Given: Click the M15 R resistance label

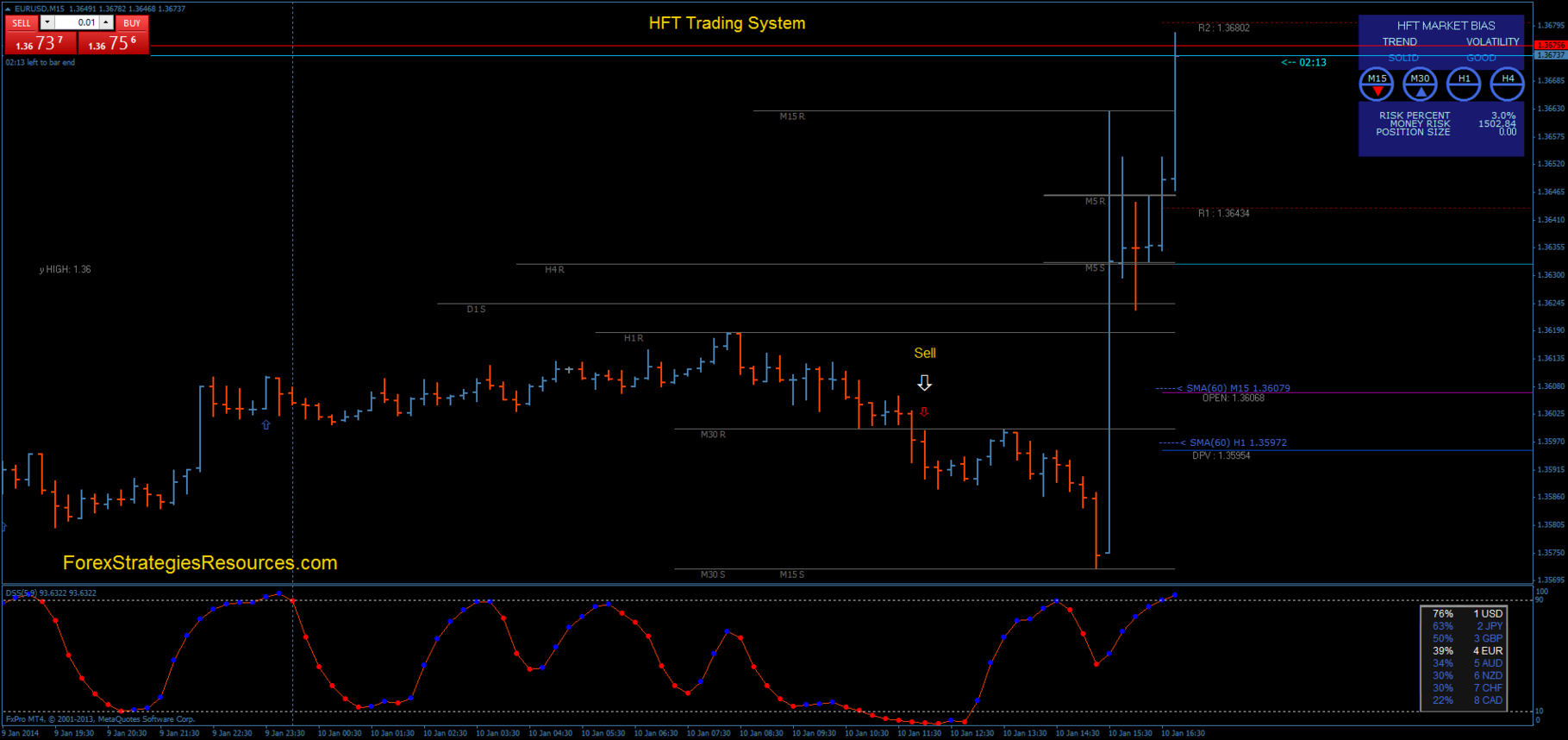Looking at the screenshot, I should coord(792,116).
